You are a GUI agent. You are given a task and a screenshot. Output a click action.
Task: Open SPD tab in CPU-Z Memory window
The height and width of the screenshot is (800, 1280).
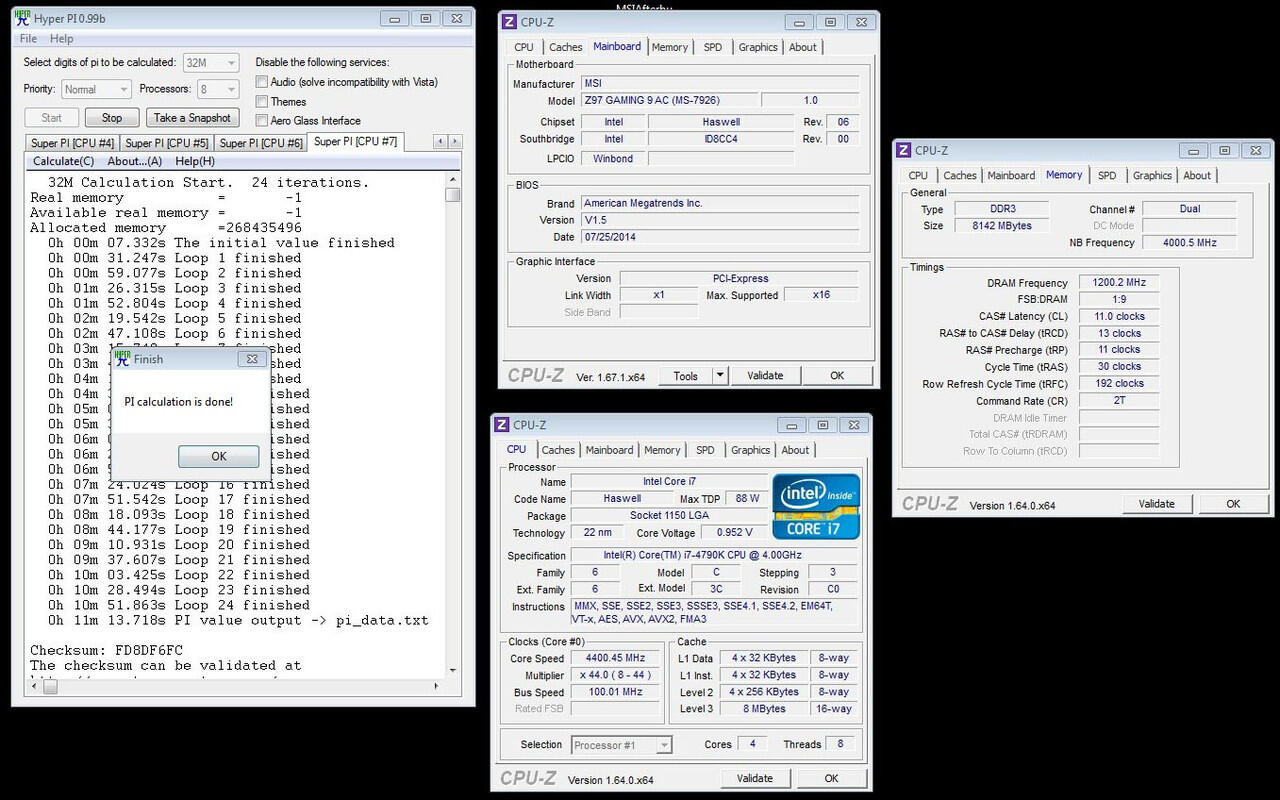point(1107,175)
